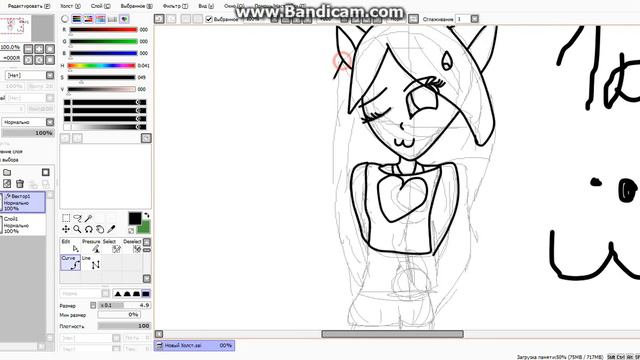This screenshot has width=640, height=360.
Task: Open the Выбранное menu
Action: [136, 6]
